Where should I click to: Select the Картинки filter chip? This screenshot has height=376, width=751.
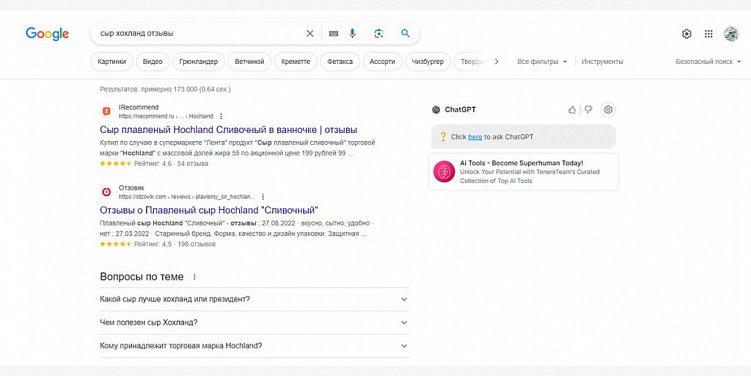pyautogui.click(x=112, y=62)
